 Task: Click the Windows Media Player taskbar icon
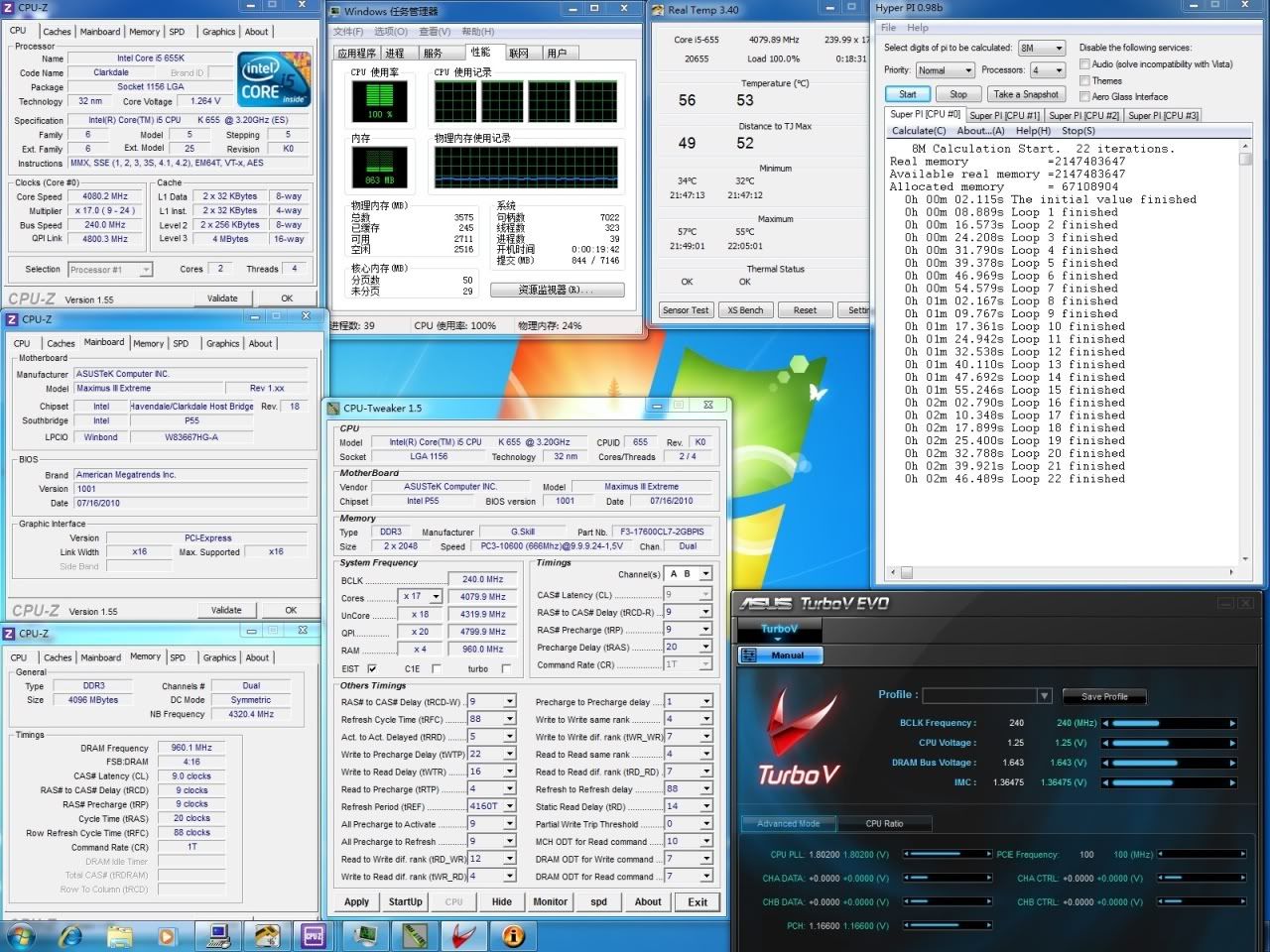[167, 935]
